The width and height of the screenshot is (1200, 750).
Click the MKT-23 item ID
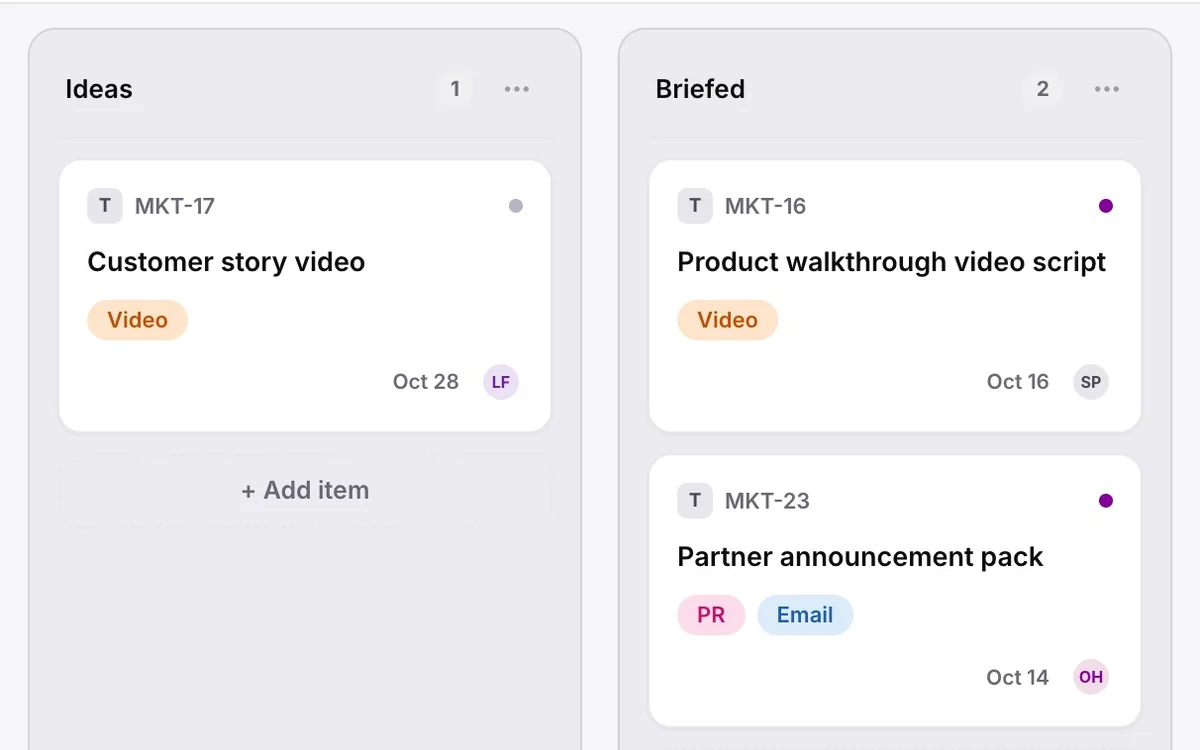(767, 501)
